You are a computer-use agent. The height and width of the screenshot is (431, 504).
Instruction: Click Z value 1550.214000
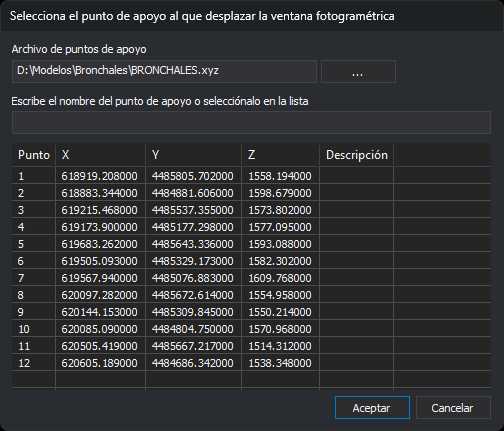280,312
